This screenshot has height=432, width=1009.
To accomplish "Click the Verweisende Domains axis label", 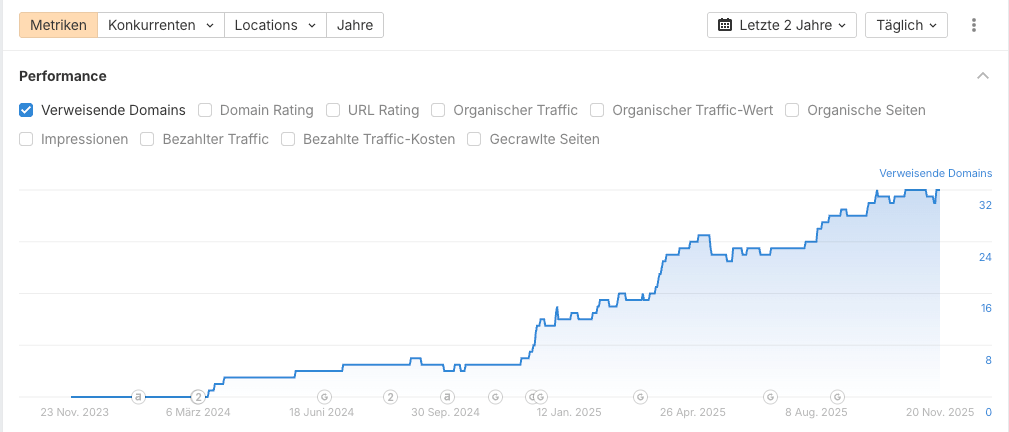I will 935,173.
